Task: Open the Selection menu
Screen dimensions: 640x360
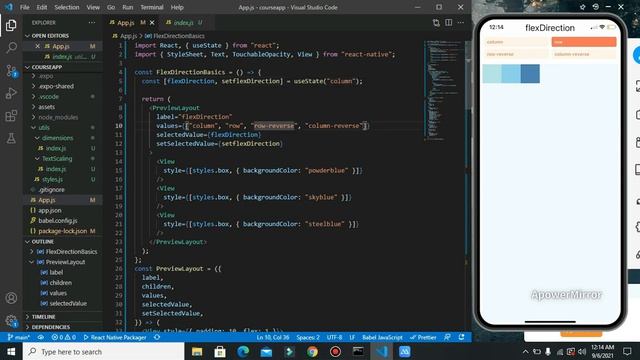Action: coord(67,7)
